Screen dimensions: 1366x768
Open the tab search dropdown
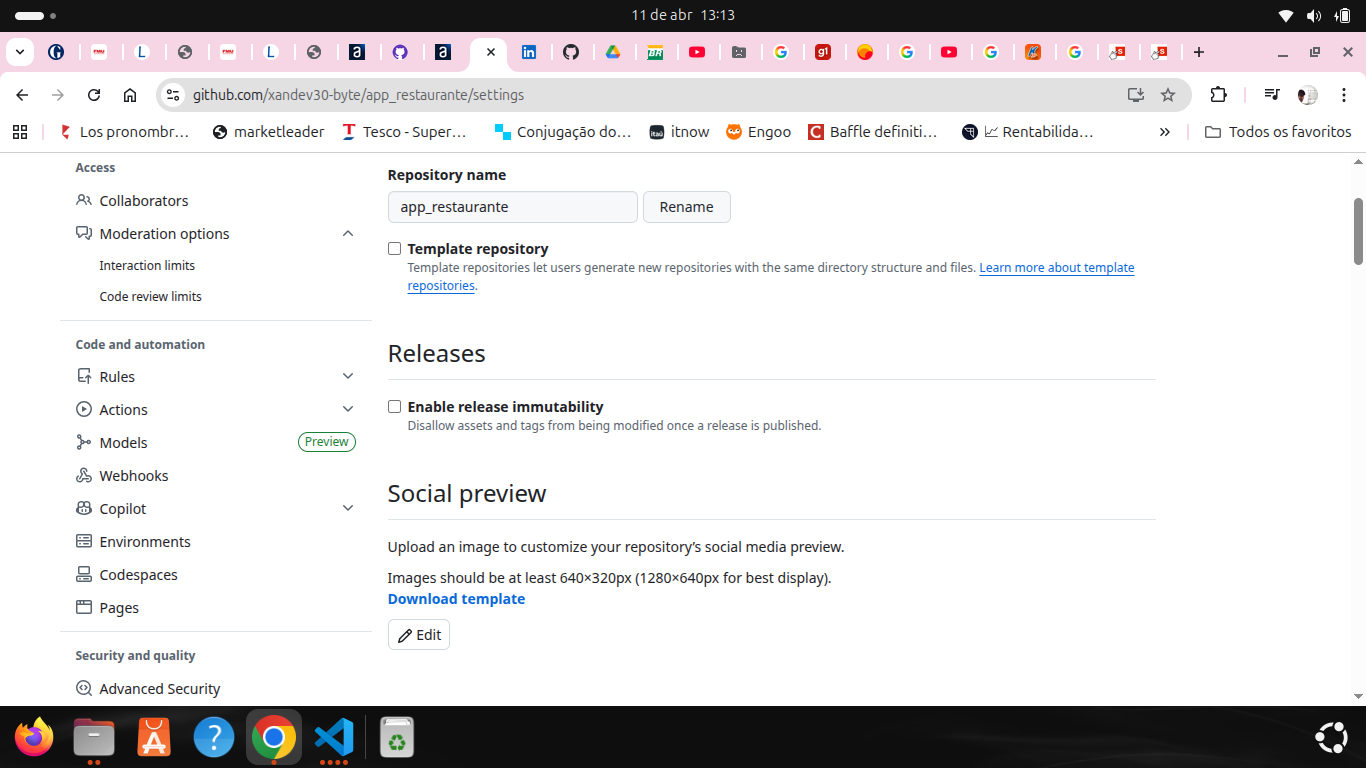point(20,52)
